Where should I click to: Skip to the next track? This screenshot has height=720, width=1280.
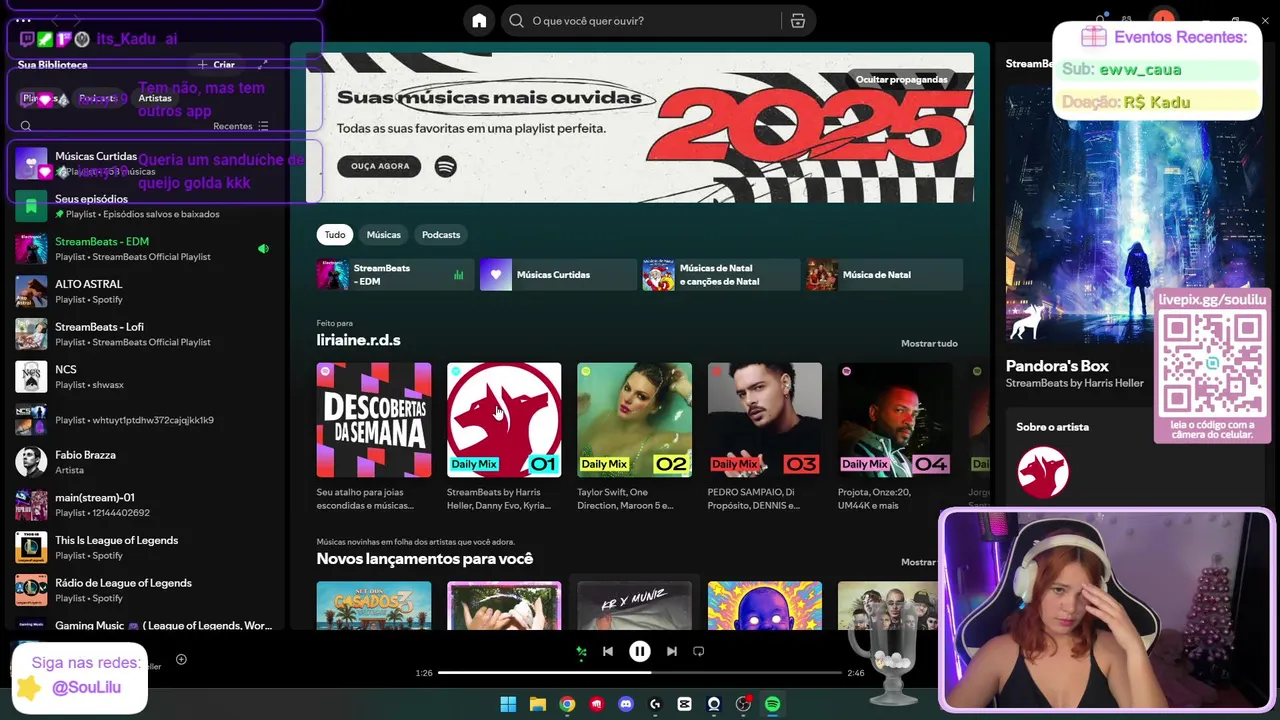(x=672, y=651)
